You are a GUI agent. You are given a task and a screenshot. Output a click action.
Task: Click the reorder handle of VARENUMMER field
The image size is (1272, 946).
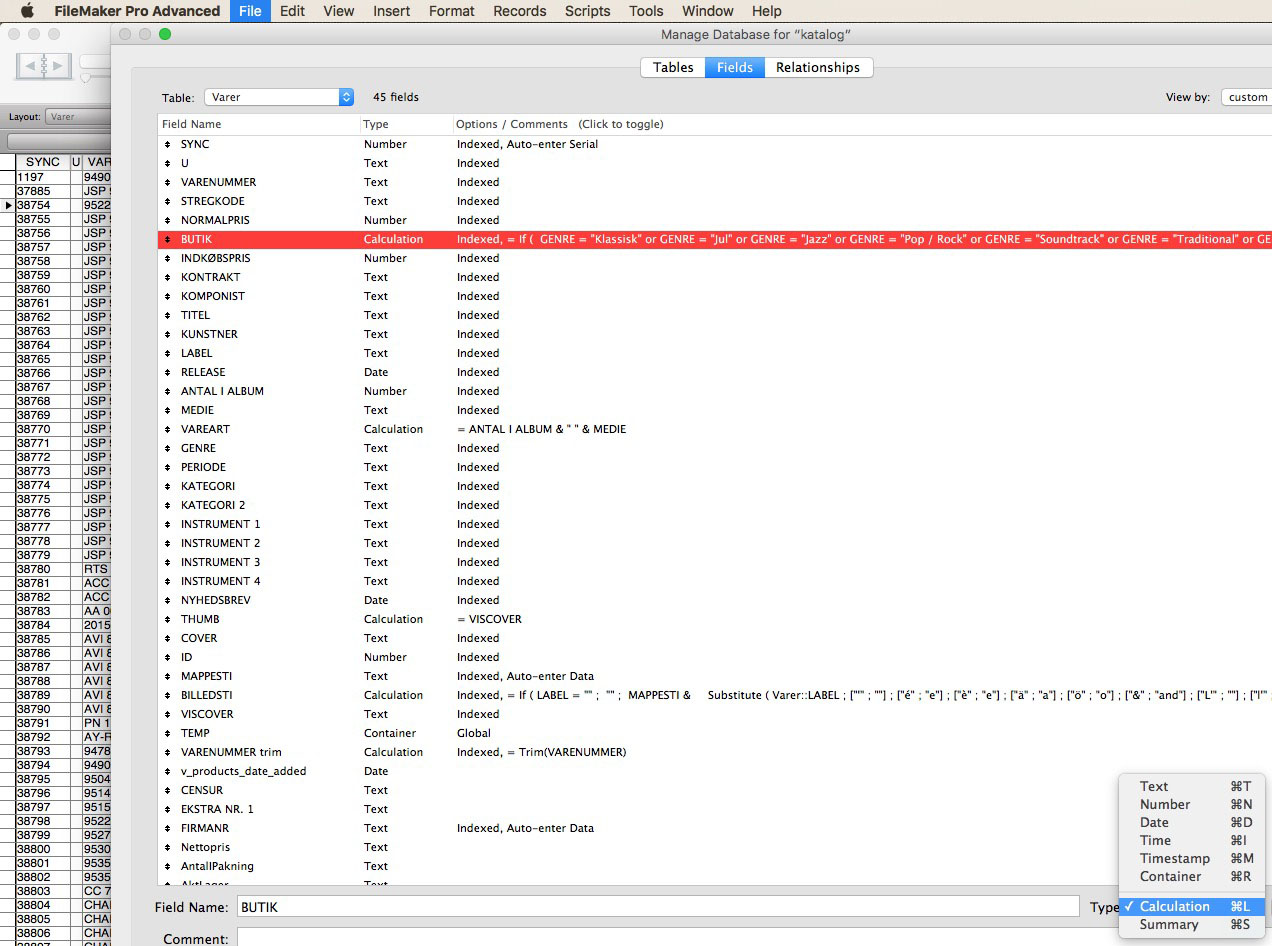168,182
